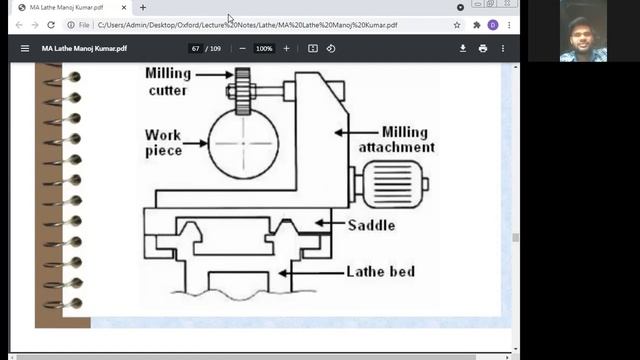Click the recording indicator icon in tab bar

[x=460, y=7]
